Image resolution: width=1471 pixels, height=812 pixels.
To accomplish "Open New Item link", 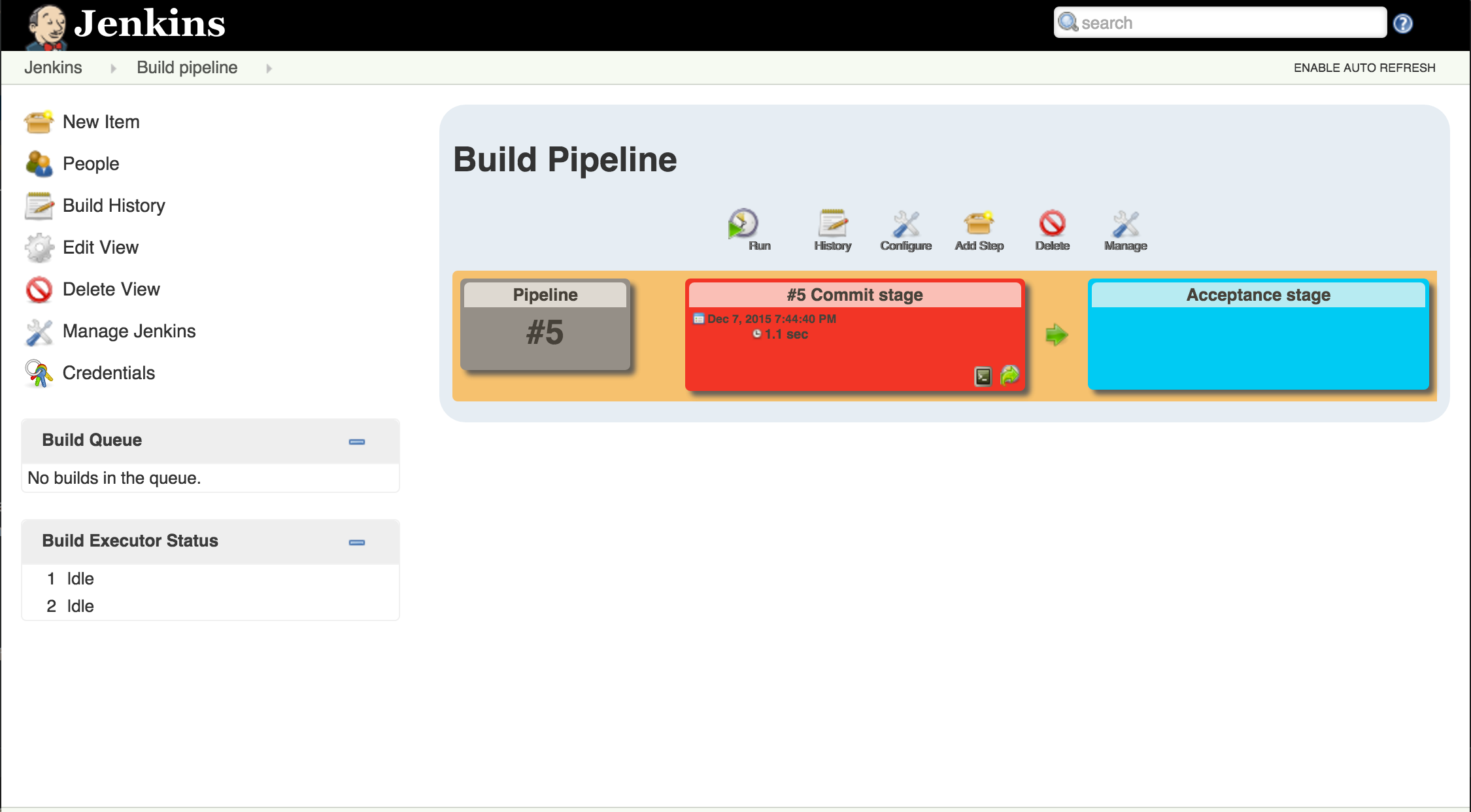I will pos(101,122).
